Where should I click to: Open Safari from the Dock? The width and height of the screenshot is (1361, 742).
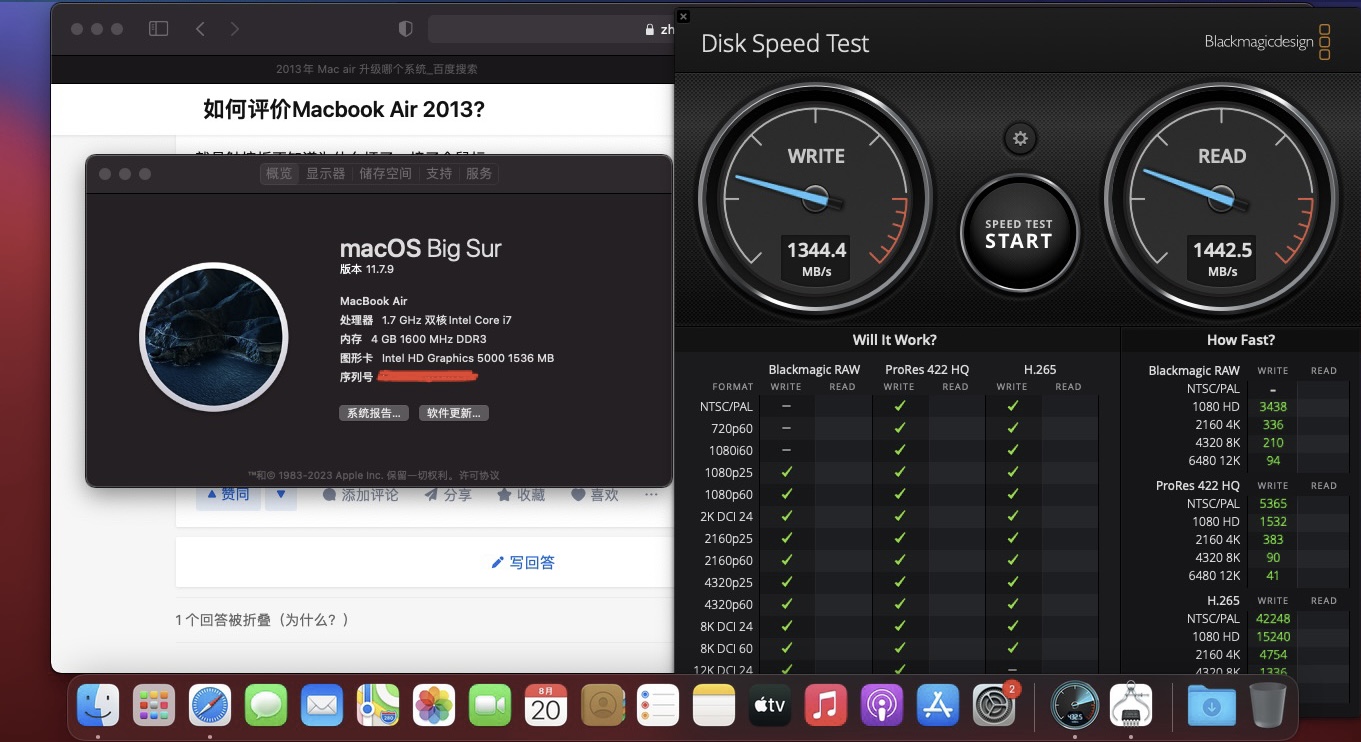[210, 706]
